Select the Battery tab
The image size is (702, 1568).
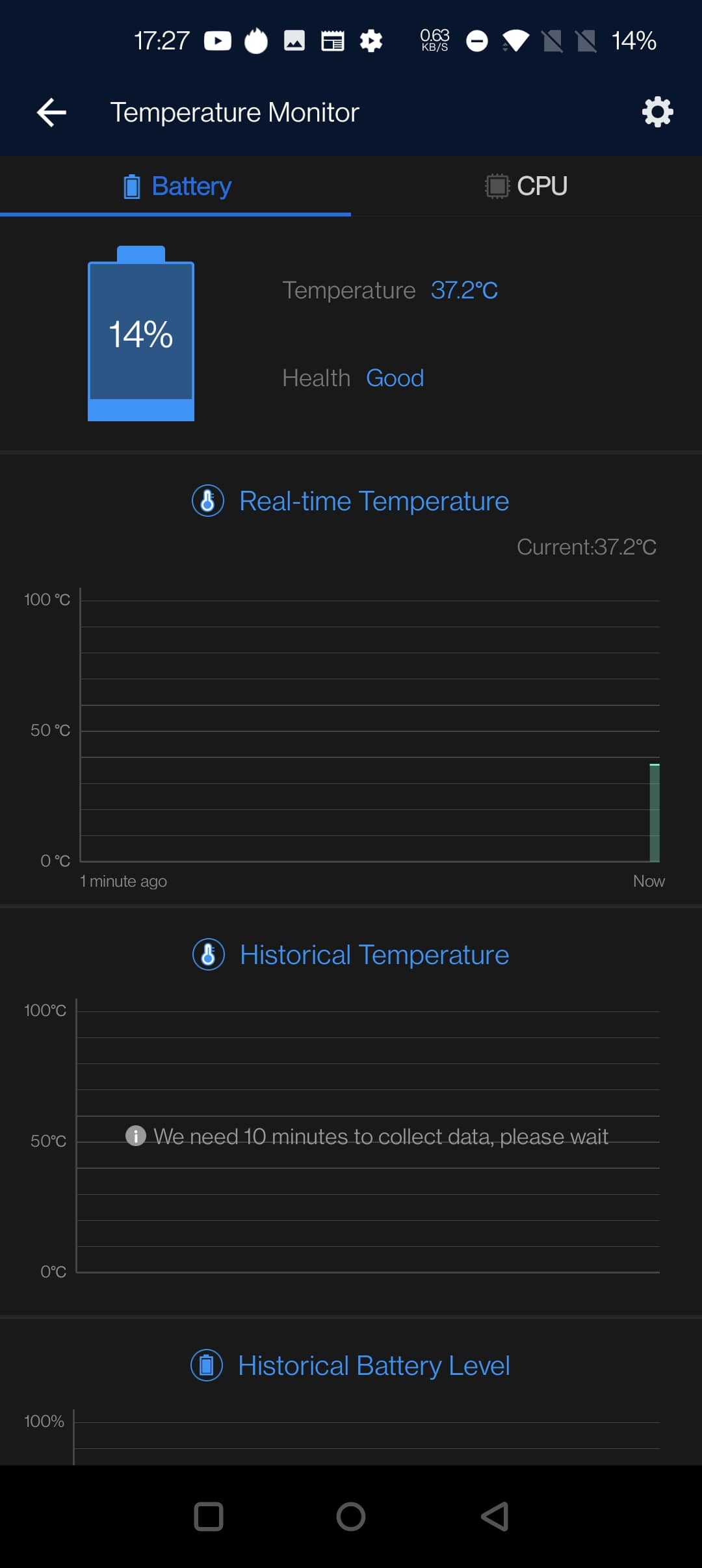(x=177, y=186)
